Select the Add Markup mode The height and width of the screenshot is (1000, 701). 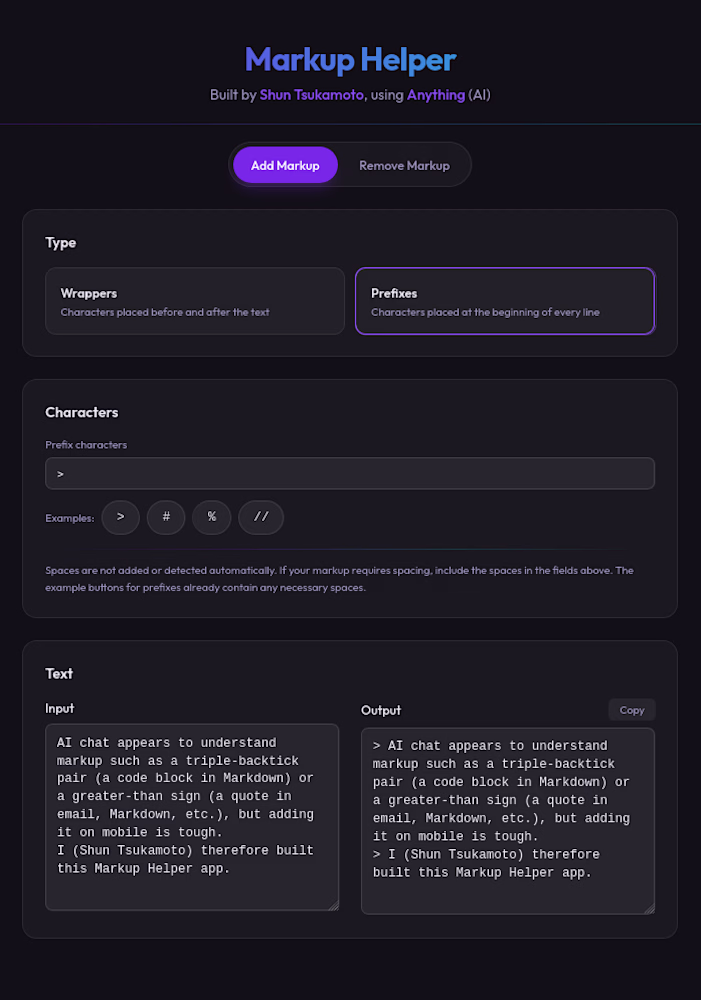click(285, 165)
